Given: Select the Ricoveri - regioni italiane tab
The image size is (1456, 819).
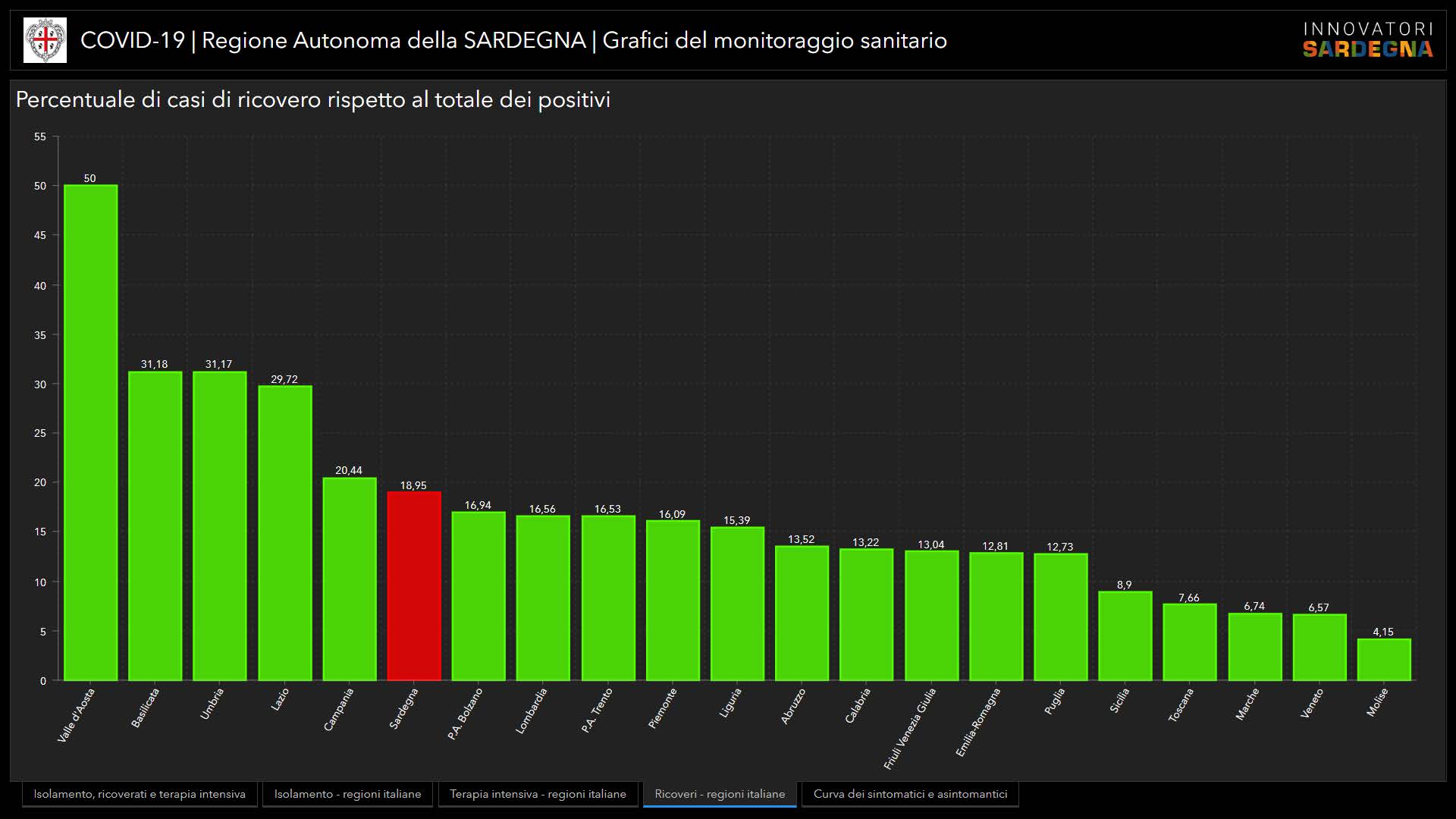Looking at the screenshot, I should (720, 794).
